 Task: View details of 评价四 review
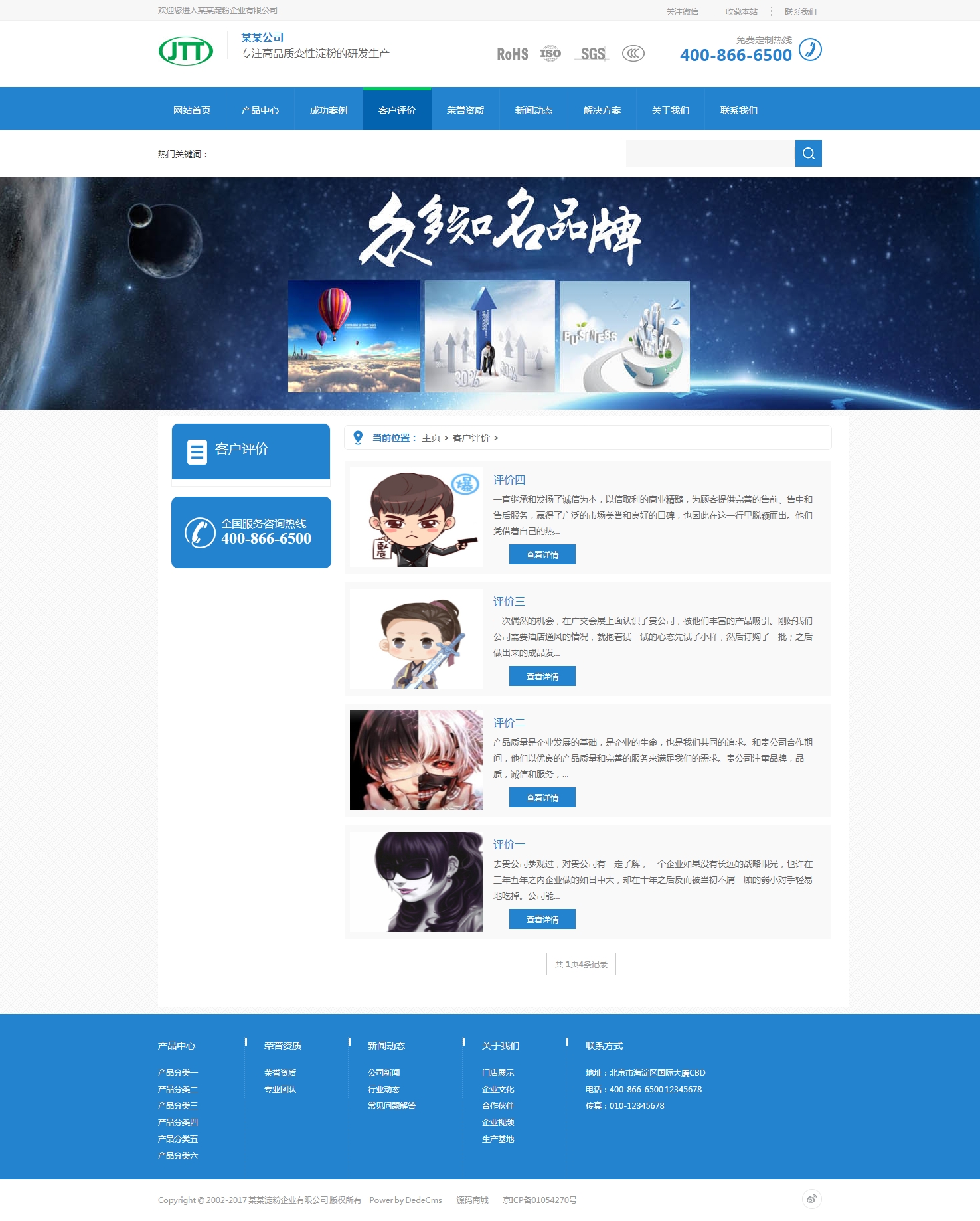[542, 554]
